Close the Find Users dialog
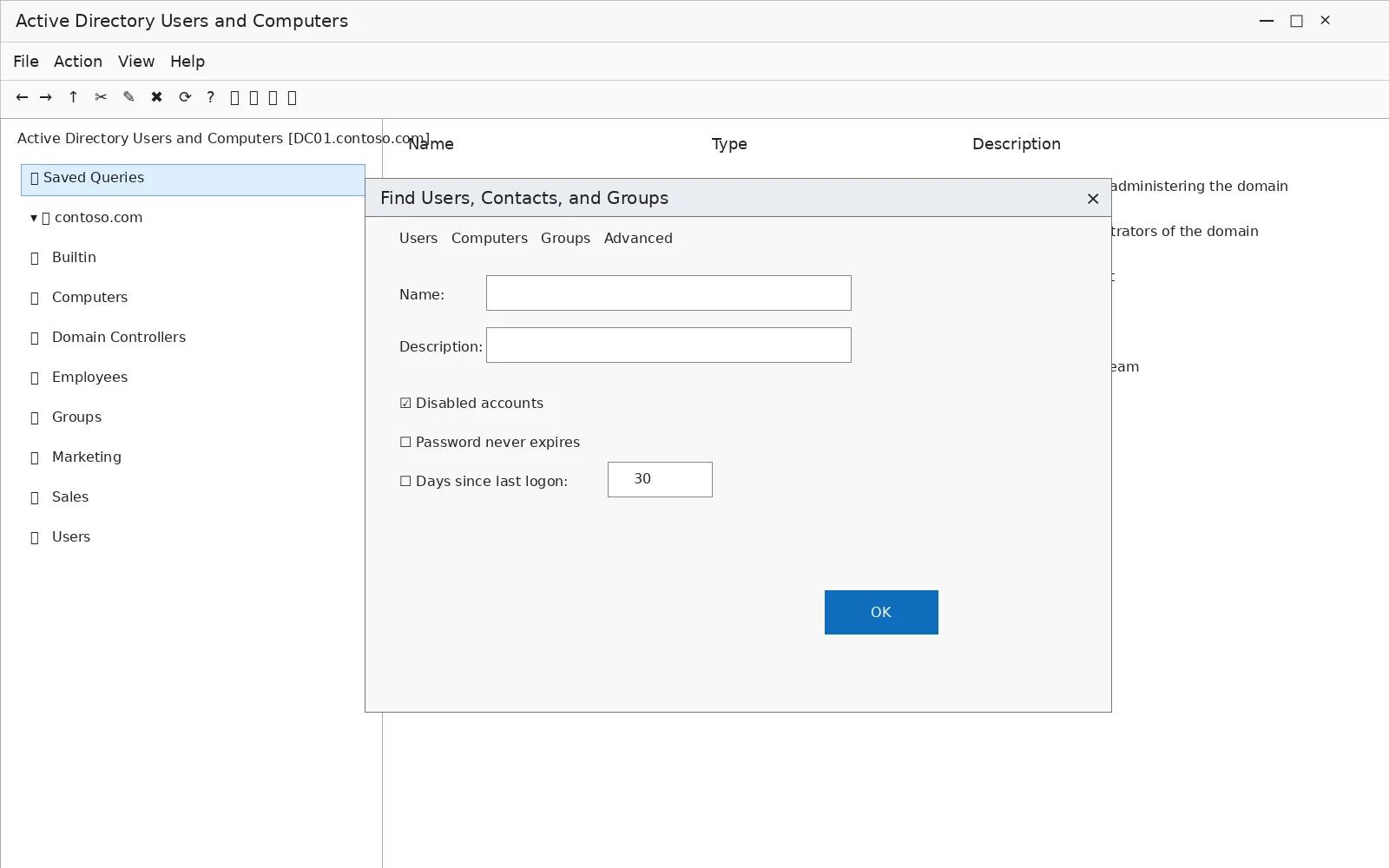 [x=1093, y=199]
